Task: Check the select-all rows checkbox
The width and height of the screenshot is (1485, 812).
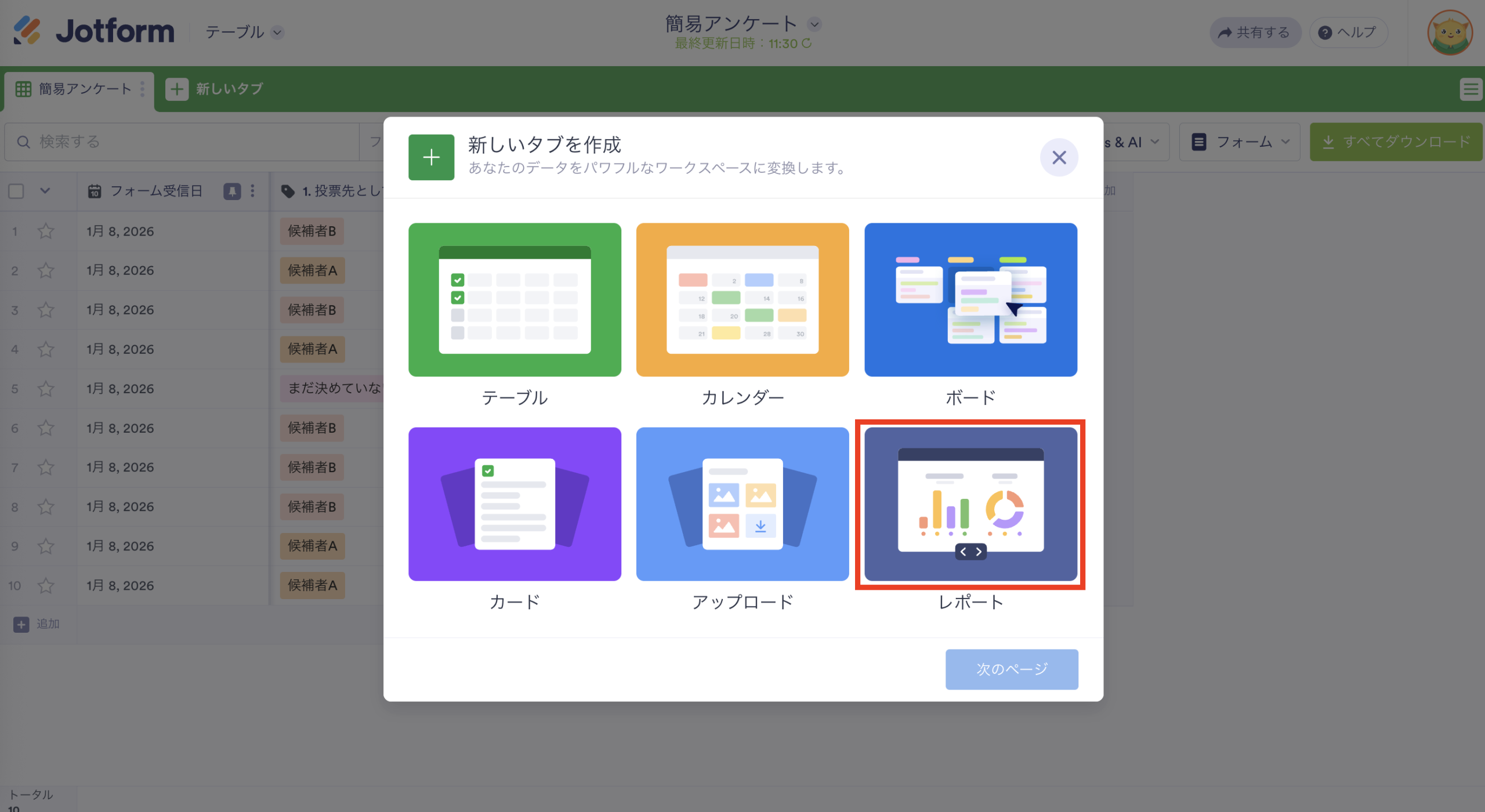Action: pyautogui.click(x=16, y=190)
